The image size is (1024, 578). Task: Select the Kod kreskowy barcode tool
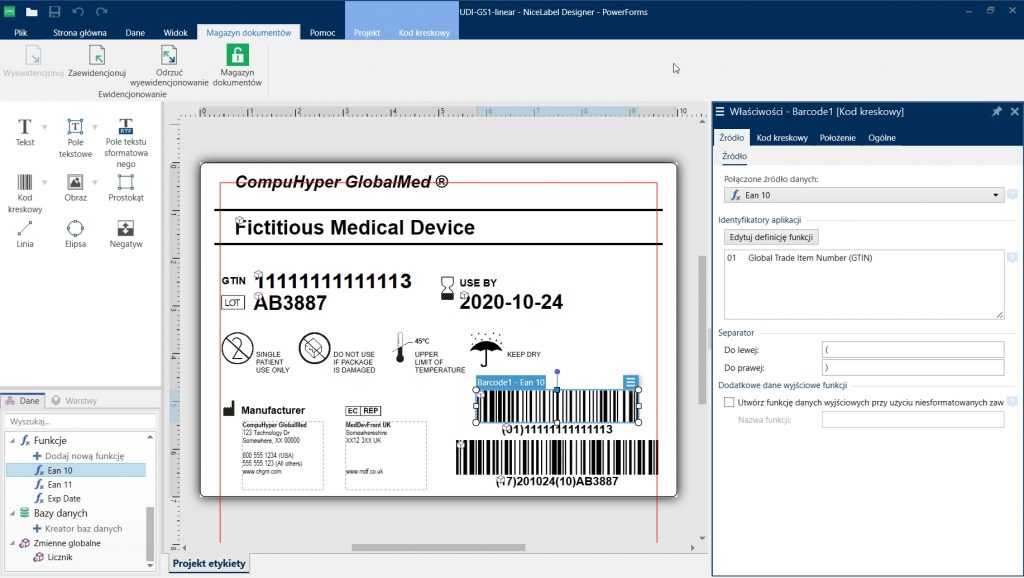pos(25,193)
